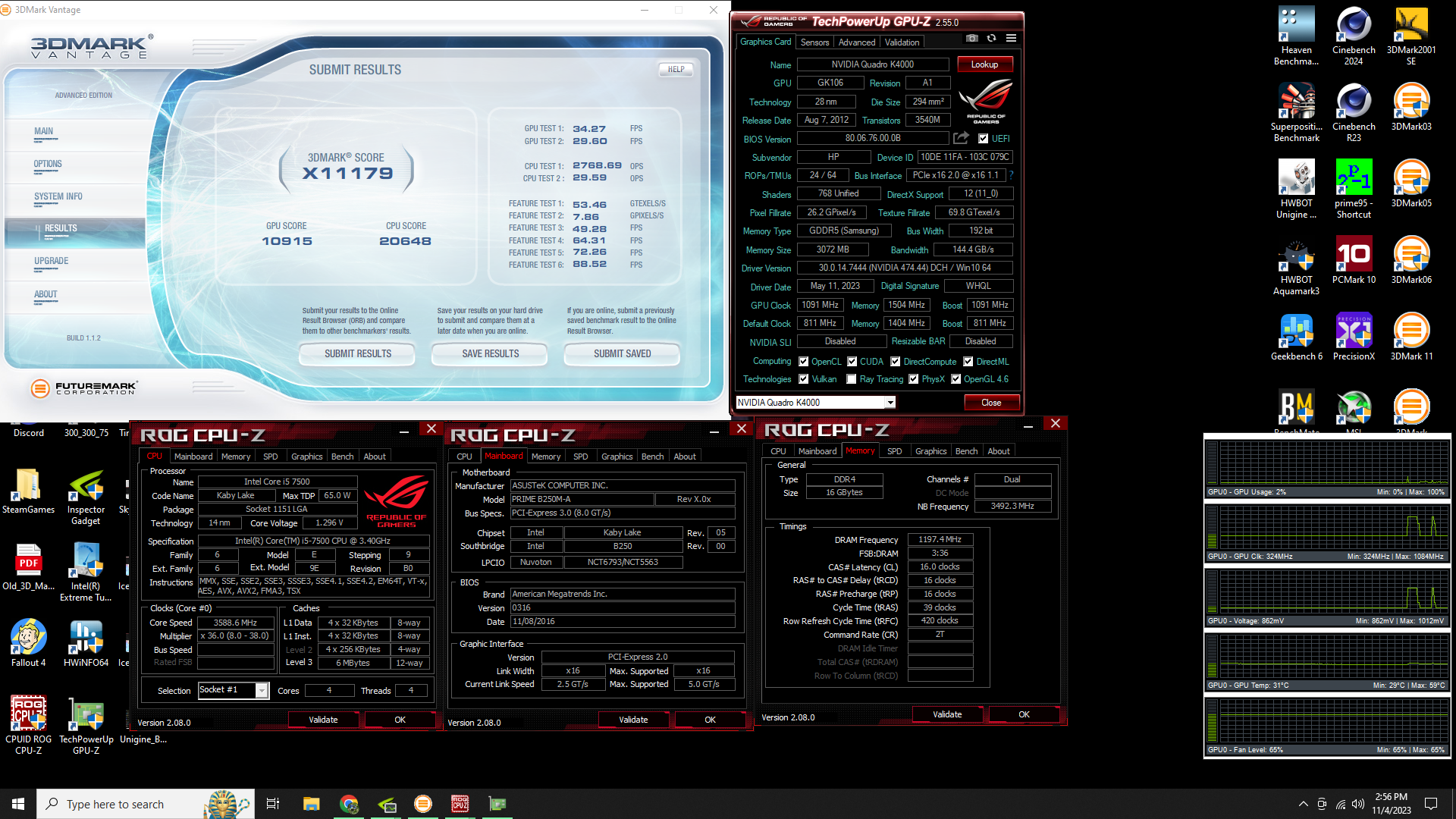Open Cinebench R23 desktop icon

(1354, 112)
